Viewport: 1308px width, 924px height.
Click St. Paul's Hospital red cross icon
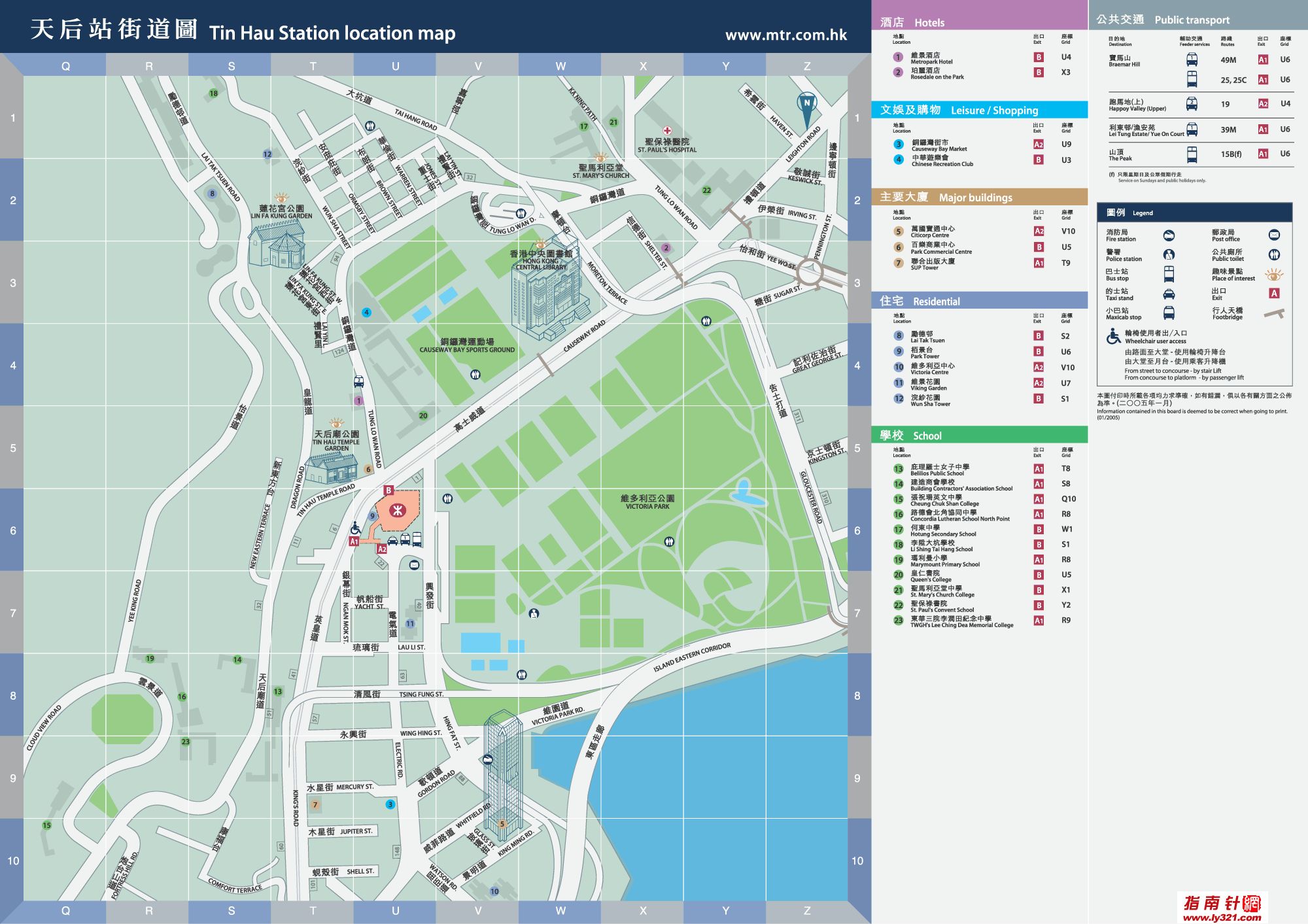[666, 130]
